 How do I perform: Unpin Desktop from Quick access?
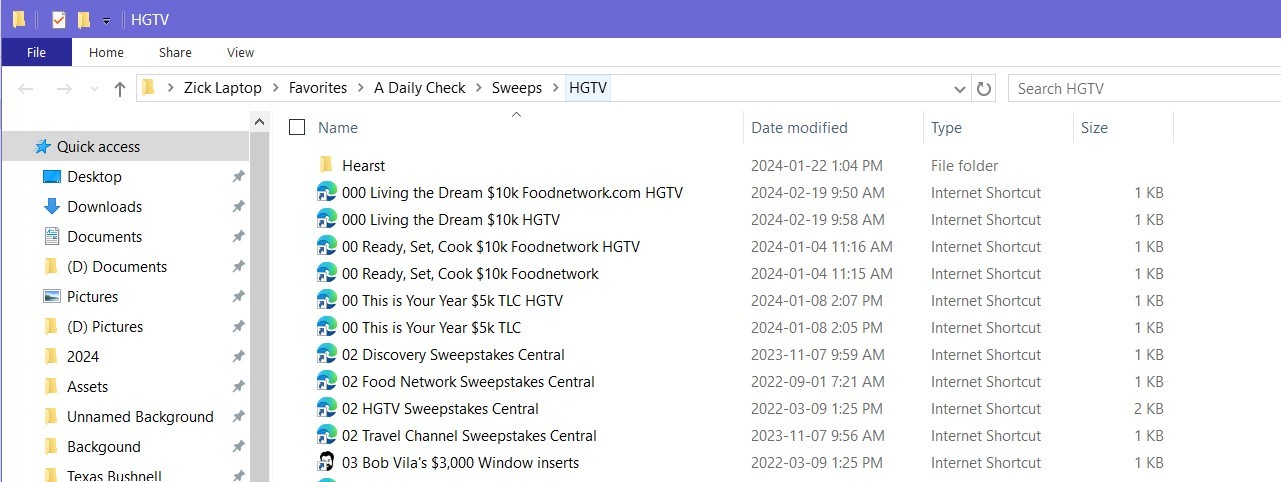pyautogui.click(x=238, y=176)
